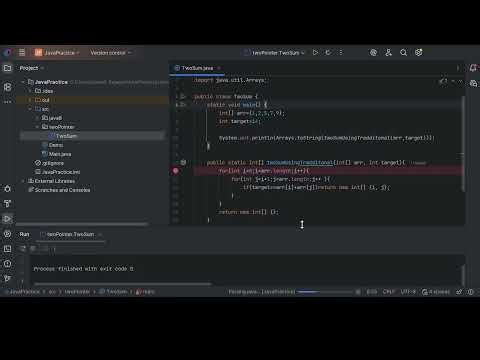
Task: Click the main breadcrumb in status bar
Action: (x=145, y=292)
